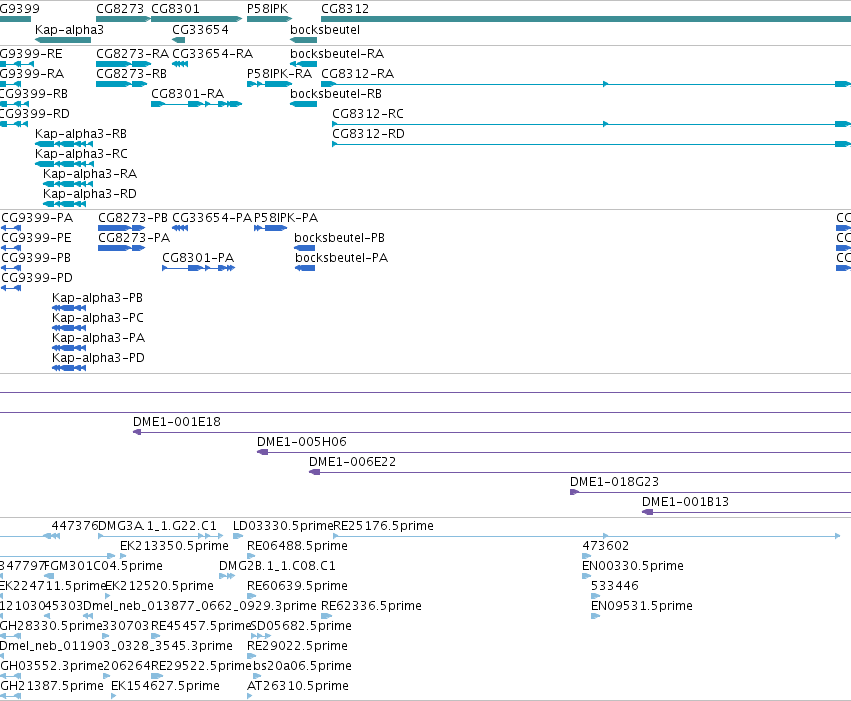Image resolution: width=851 pixels, height=701 pixels.
Task: Select transcript Kap-alpha3-RC label
Action: (81, 154)
